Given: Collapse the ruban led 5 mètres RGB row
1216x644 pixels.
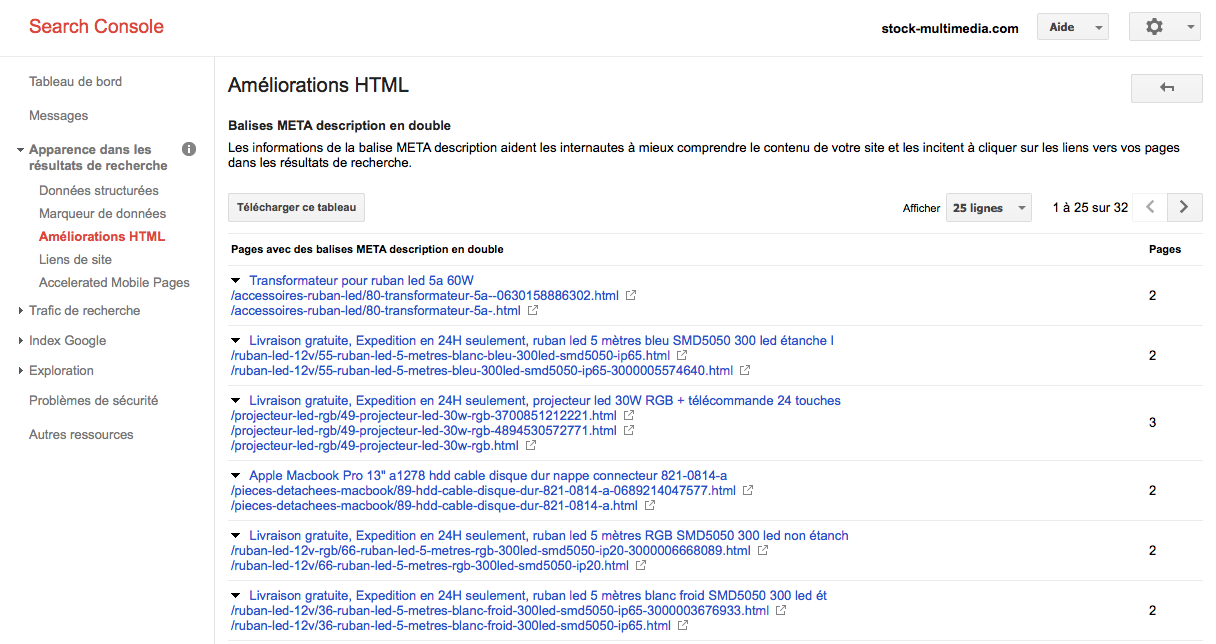Looking at the screenshot, I should [x=235, y=536].
